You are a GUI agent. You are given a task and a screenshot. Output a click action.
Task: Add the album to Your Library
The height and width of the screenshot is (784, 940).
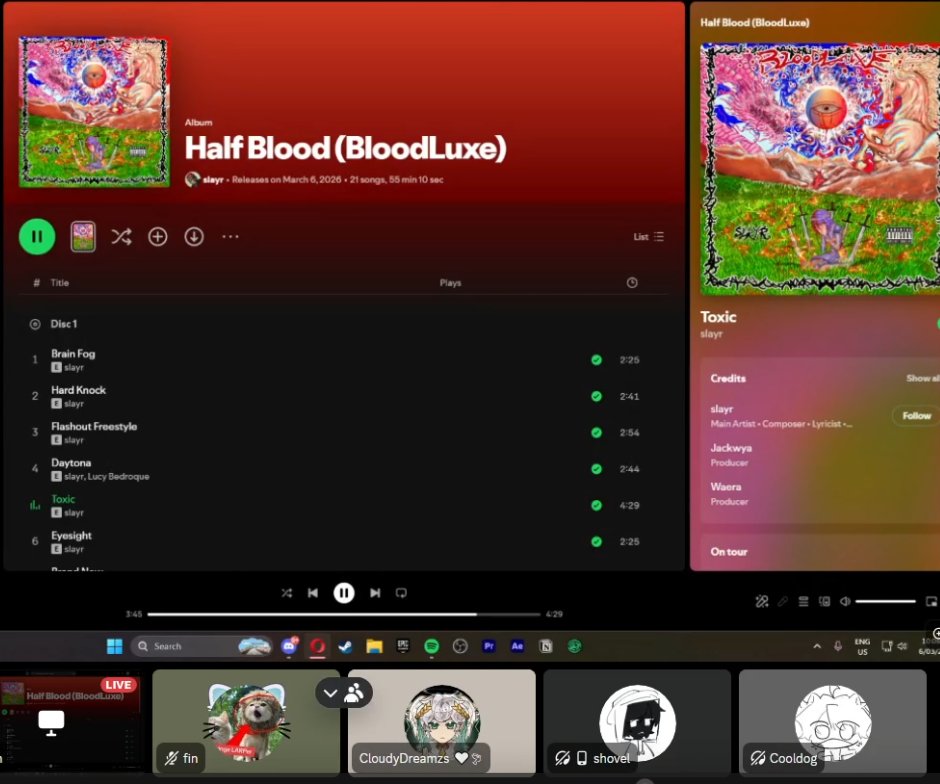click(x=158, y=237)
